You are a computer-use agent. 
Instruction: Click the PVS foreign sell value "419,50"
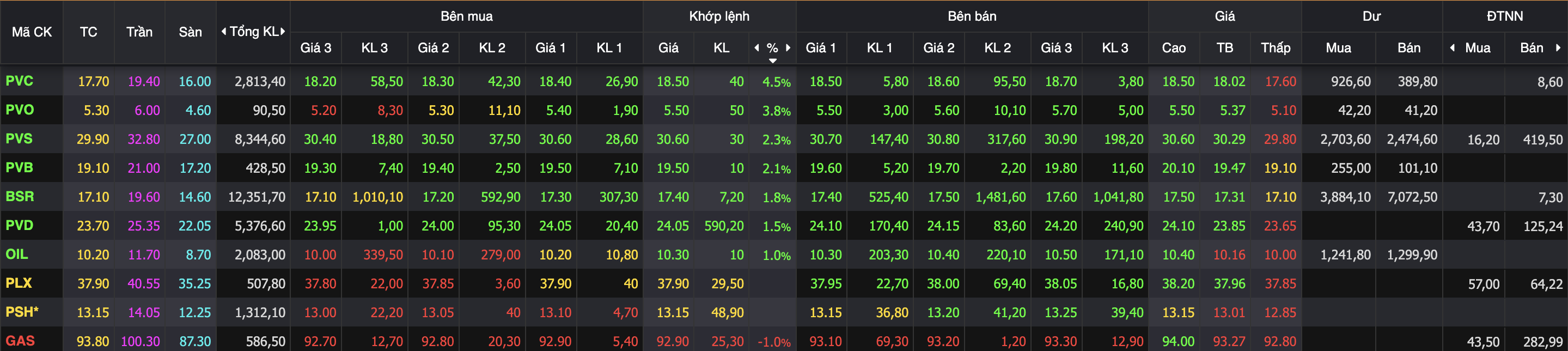(1542, 140)
